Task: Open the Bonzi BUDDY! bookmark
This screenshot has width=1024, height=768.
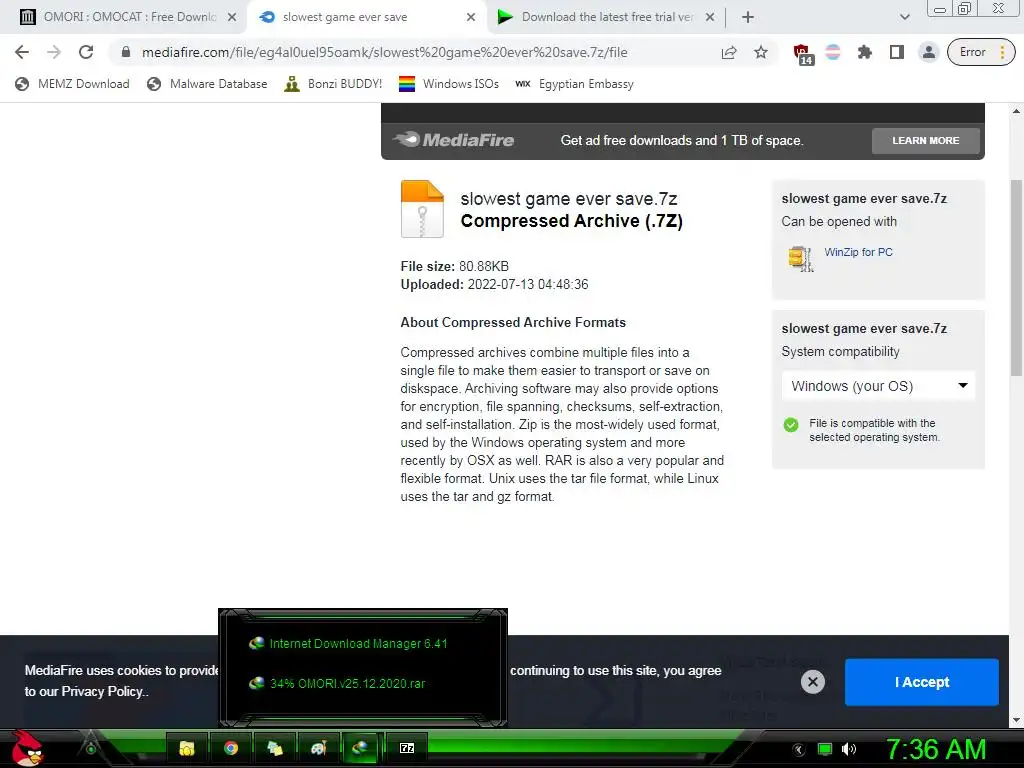Action: coord(333,84)
